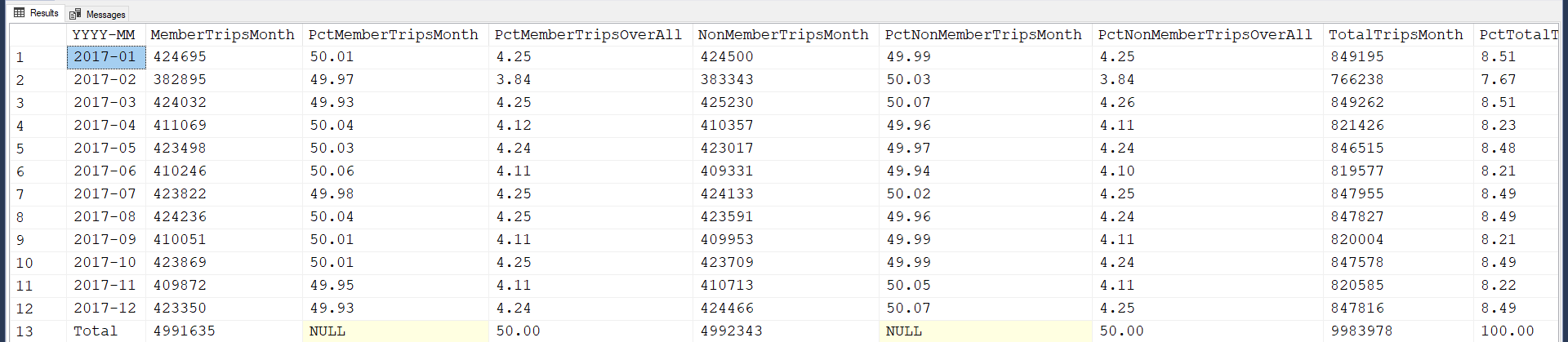Click the NULL cell under PctMemberTripsMonth

tap(327, 331)
